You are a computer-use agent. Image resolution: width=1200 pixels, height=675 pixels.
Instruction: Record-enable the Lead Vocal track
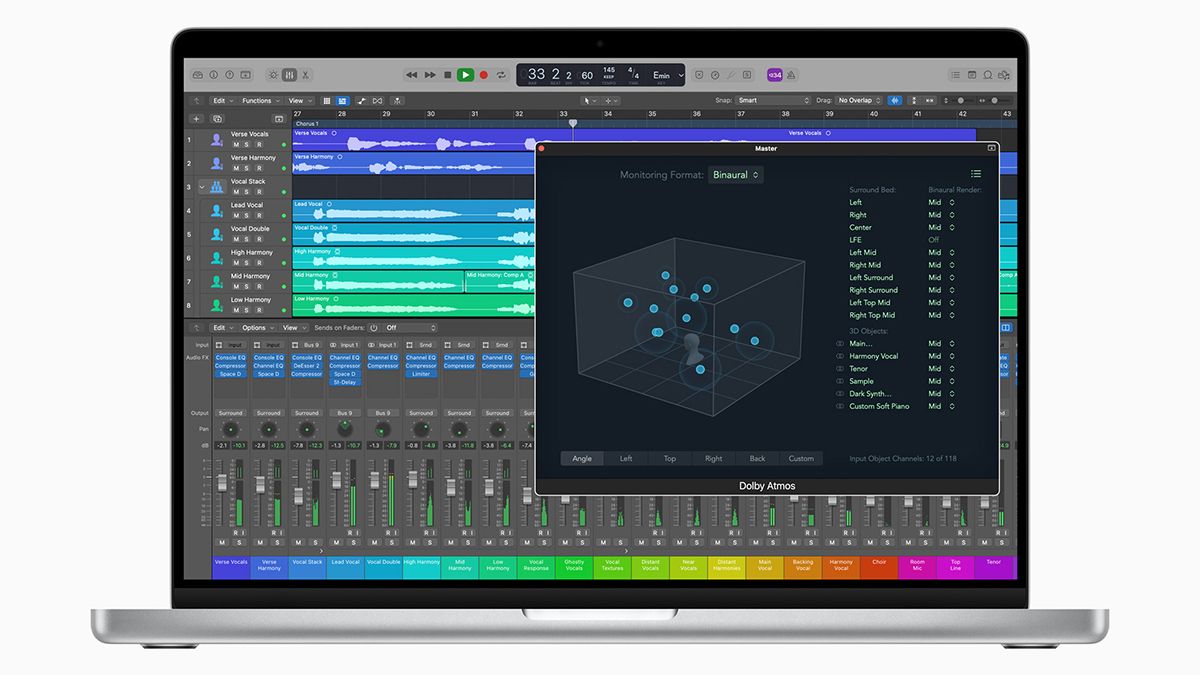pos(258,215)
